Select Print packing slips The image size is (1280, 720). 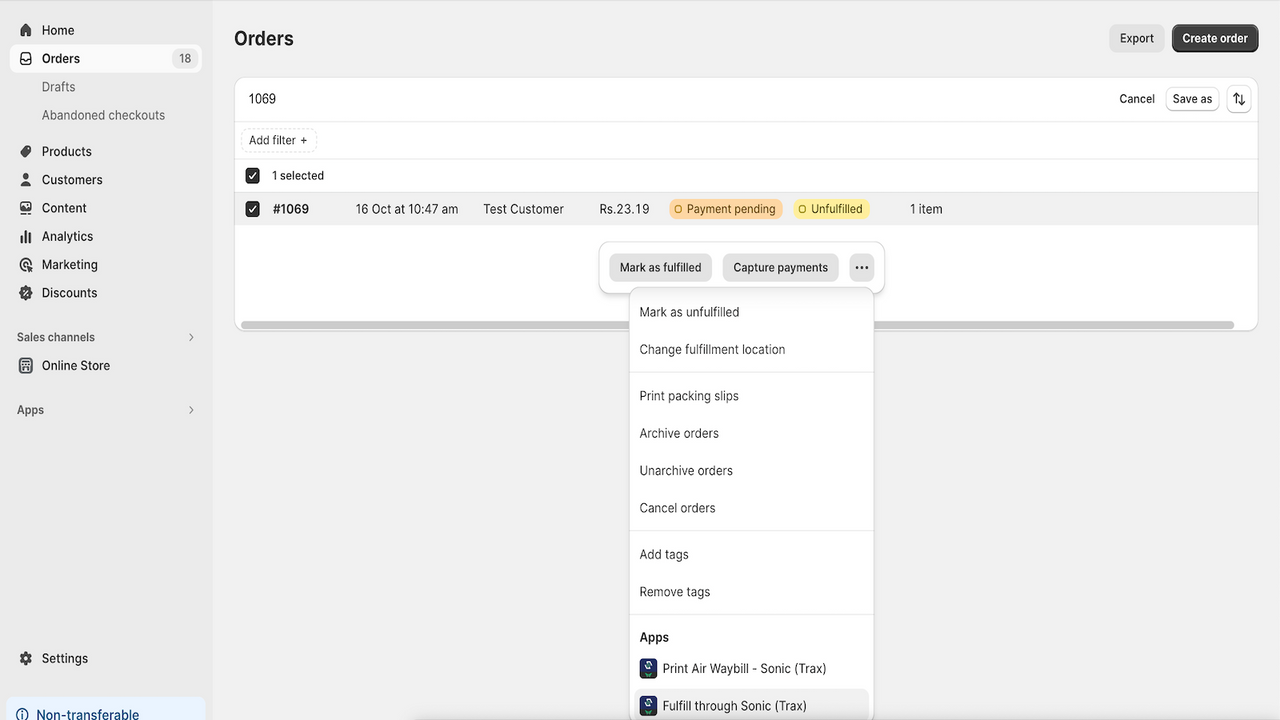pos(752,396)
